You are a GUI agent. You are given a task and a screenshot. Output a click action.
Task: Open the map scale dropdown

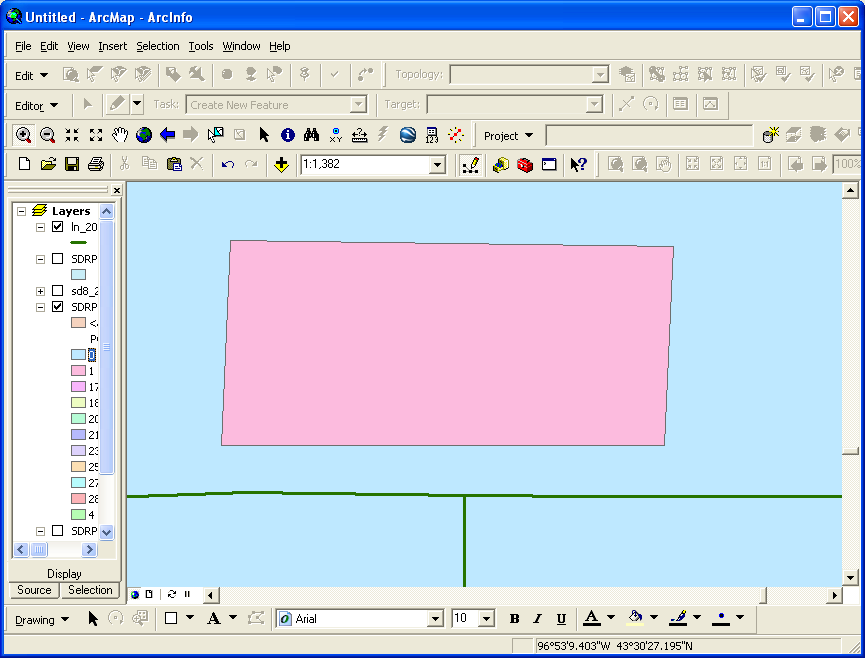pos(437,165)
